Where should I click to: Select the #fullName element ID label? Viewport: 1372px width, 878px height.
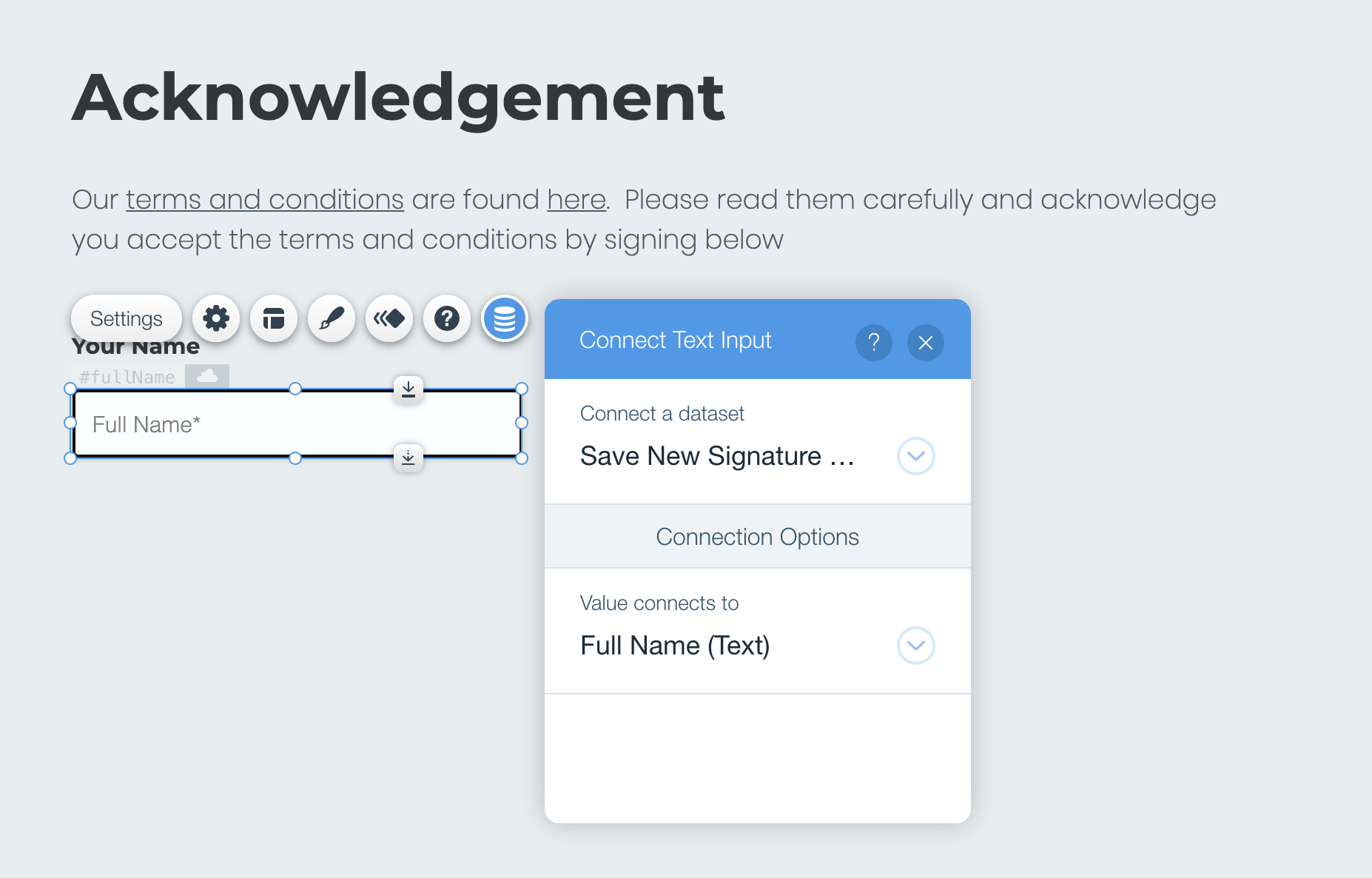127,377
